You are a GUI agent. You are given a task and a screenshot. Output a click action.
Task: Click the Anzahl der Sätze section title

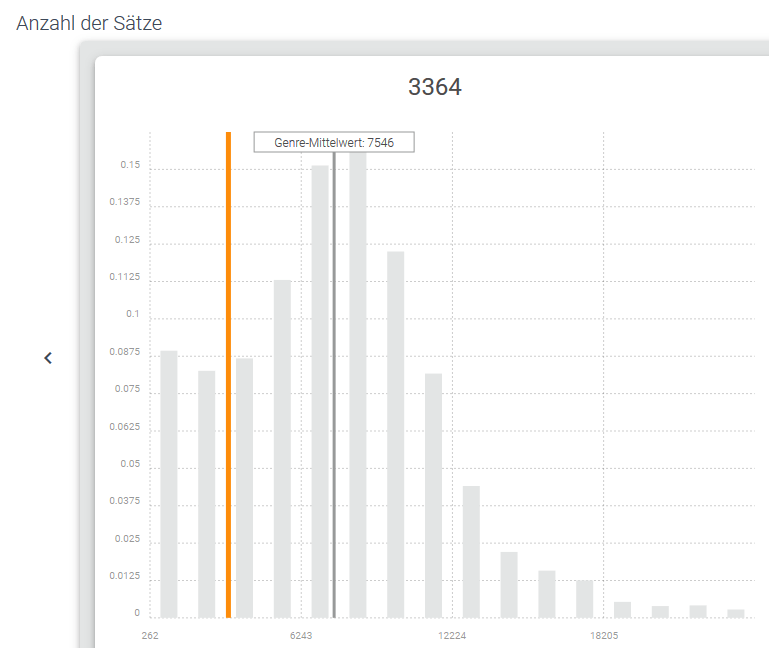click(89, 23)
